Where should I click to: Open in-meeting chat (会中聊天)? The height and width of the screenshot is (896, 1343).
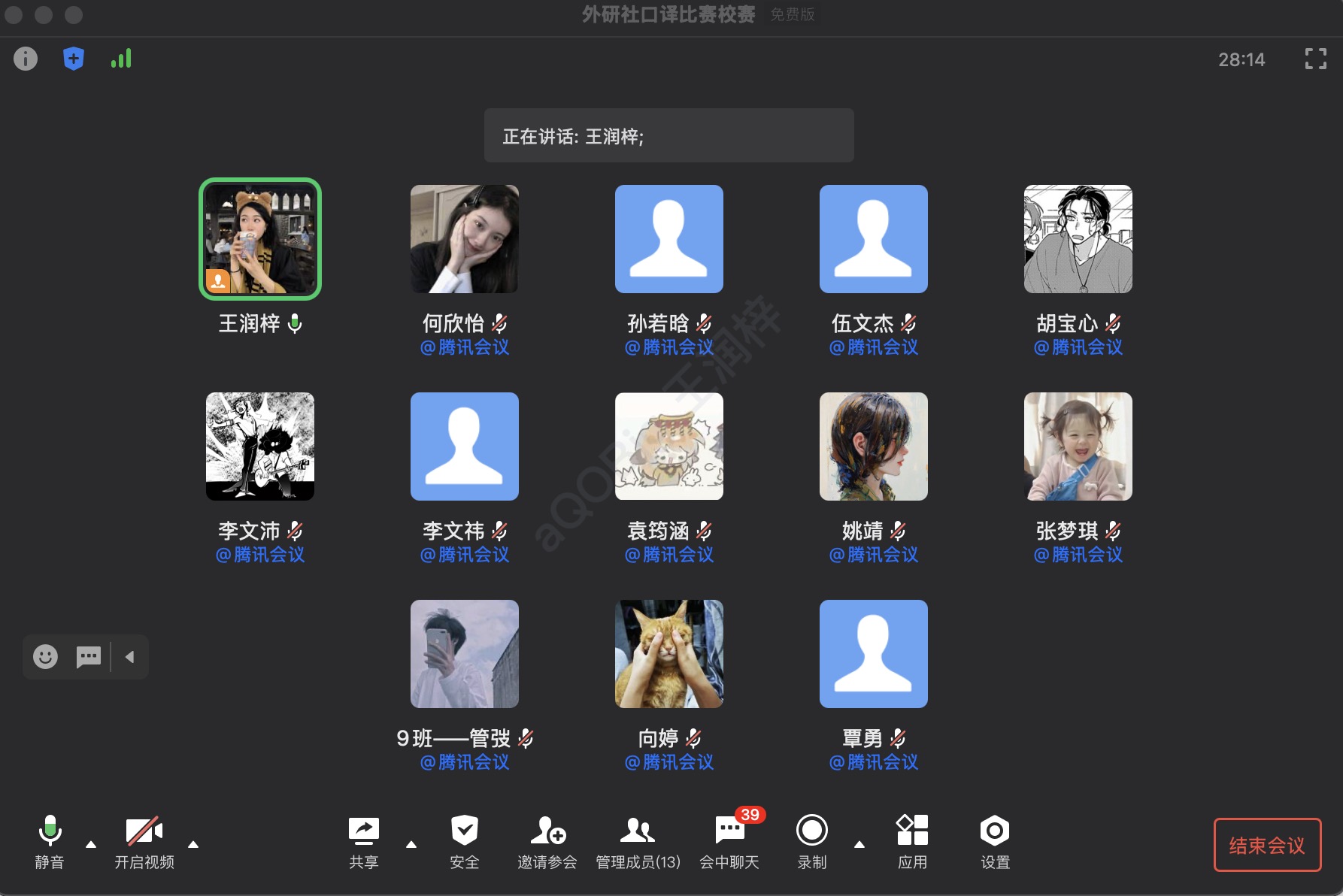point(729,831)
